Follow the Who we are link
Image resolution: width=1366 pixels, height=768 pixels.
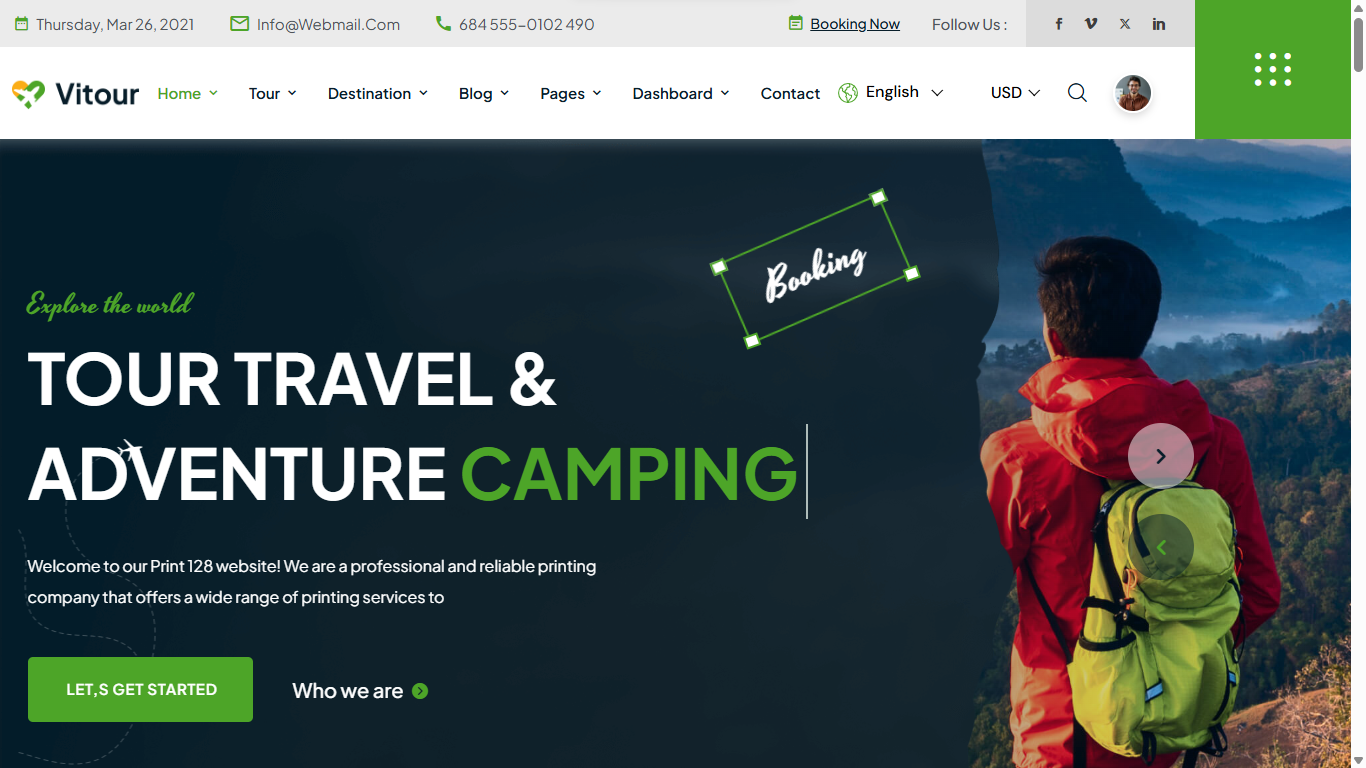pos(360,691)
